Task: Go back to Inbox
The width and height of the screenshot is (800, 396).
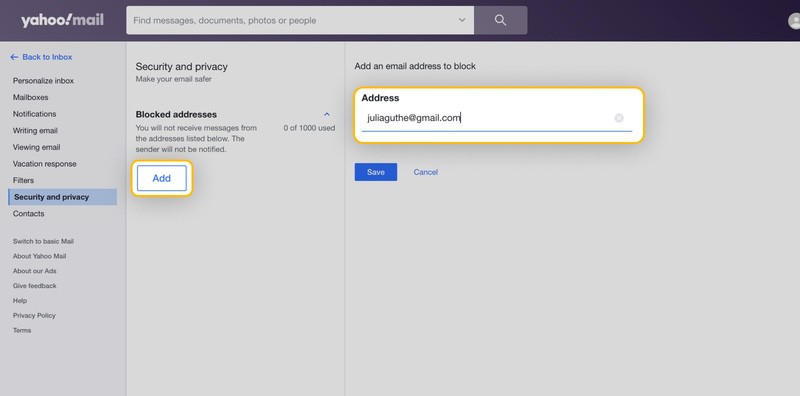Action: coord(41,57)
